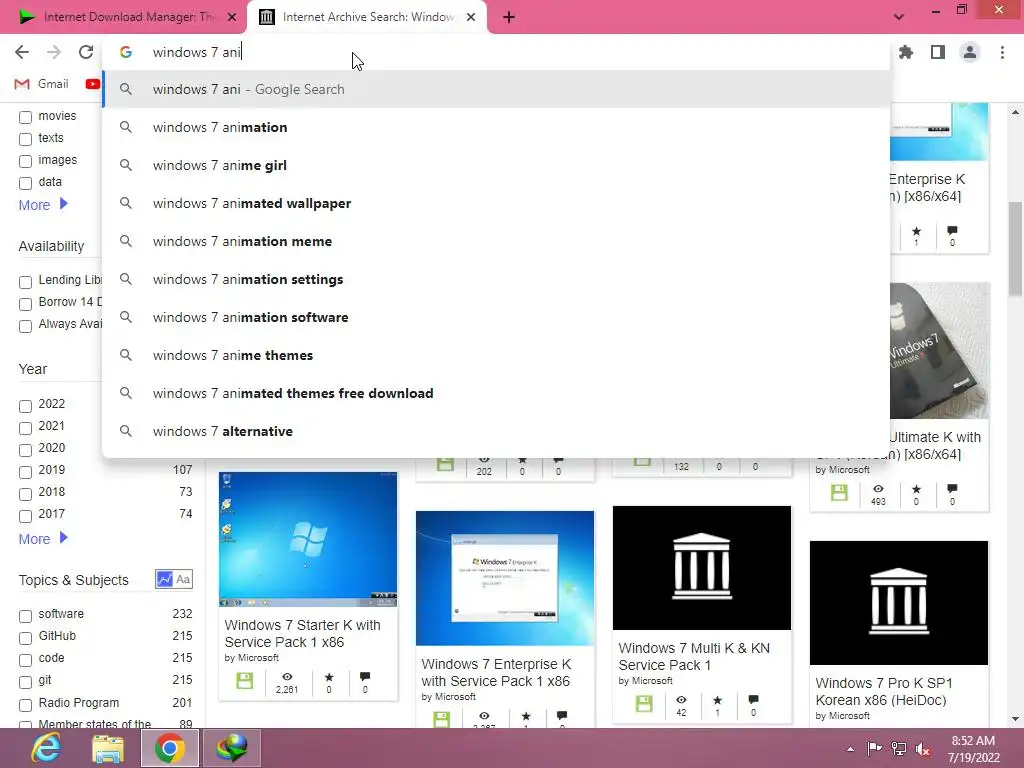Select suggestion windows 7 animation software

[x=496, y=317]
